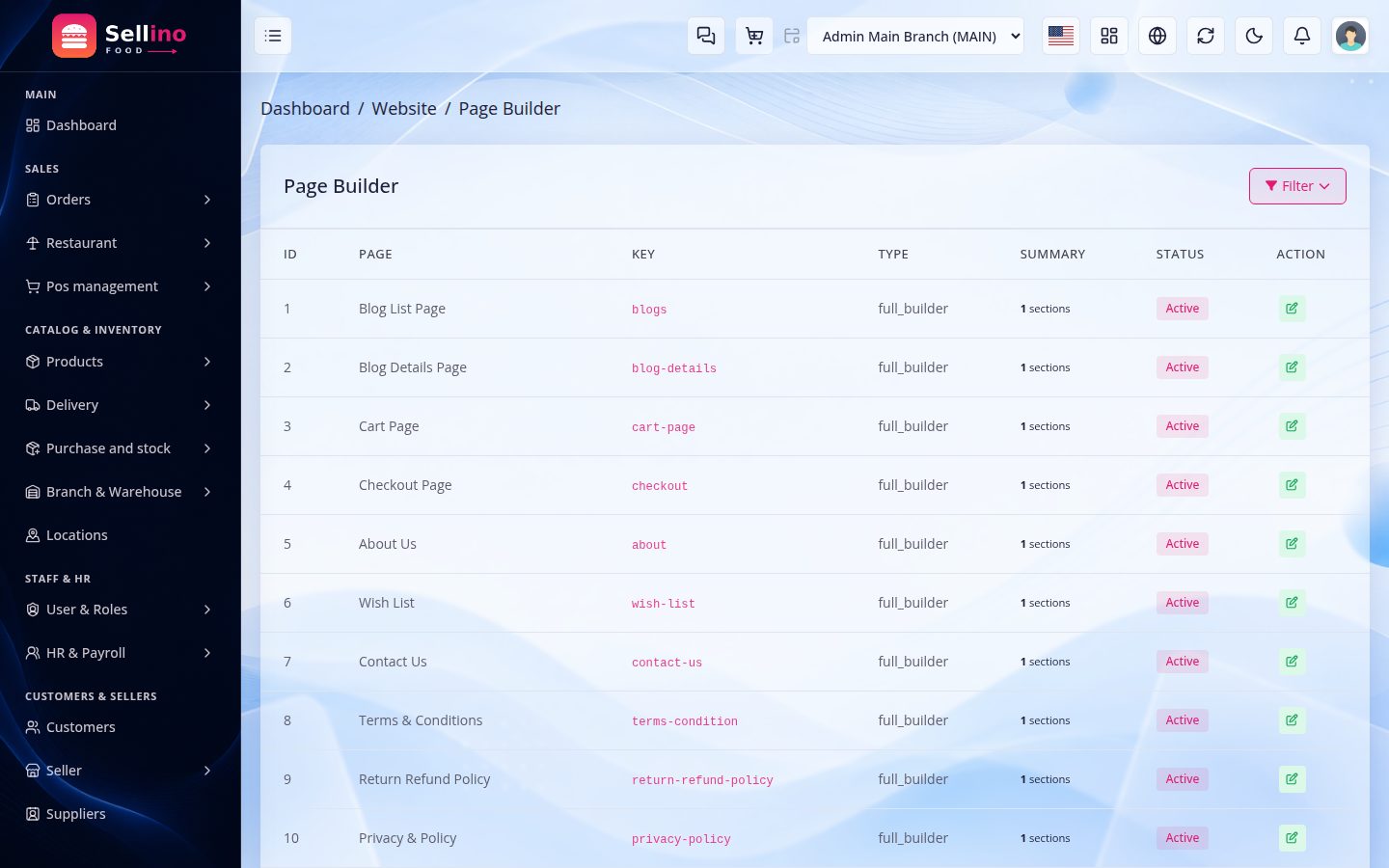Edit the Terms & Conditions row
This screenshot has height=868, width=1389.
click(1292, 720)
